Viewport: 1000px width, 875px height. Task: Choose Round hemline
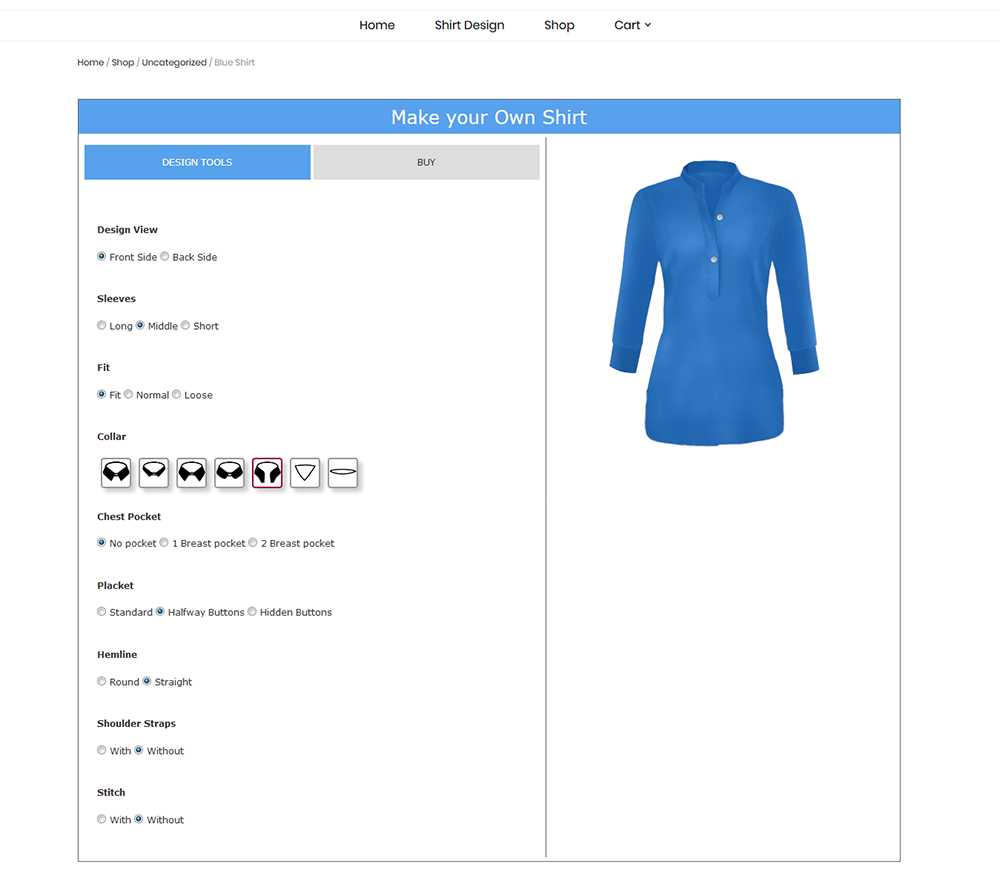(x=101, y=681)
